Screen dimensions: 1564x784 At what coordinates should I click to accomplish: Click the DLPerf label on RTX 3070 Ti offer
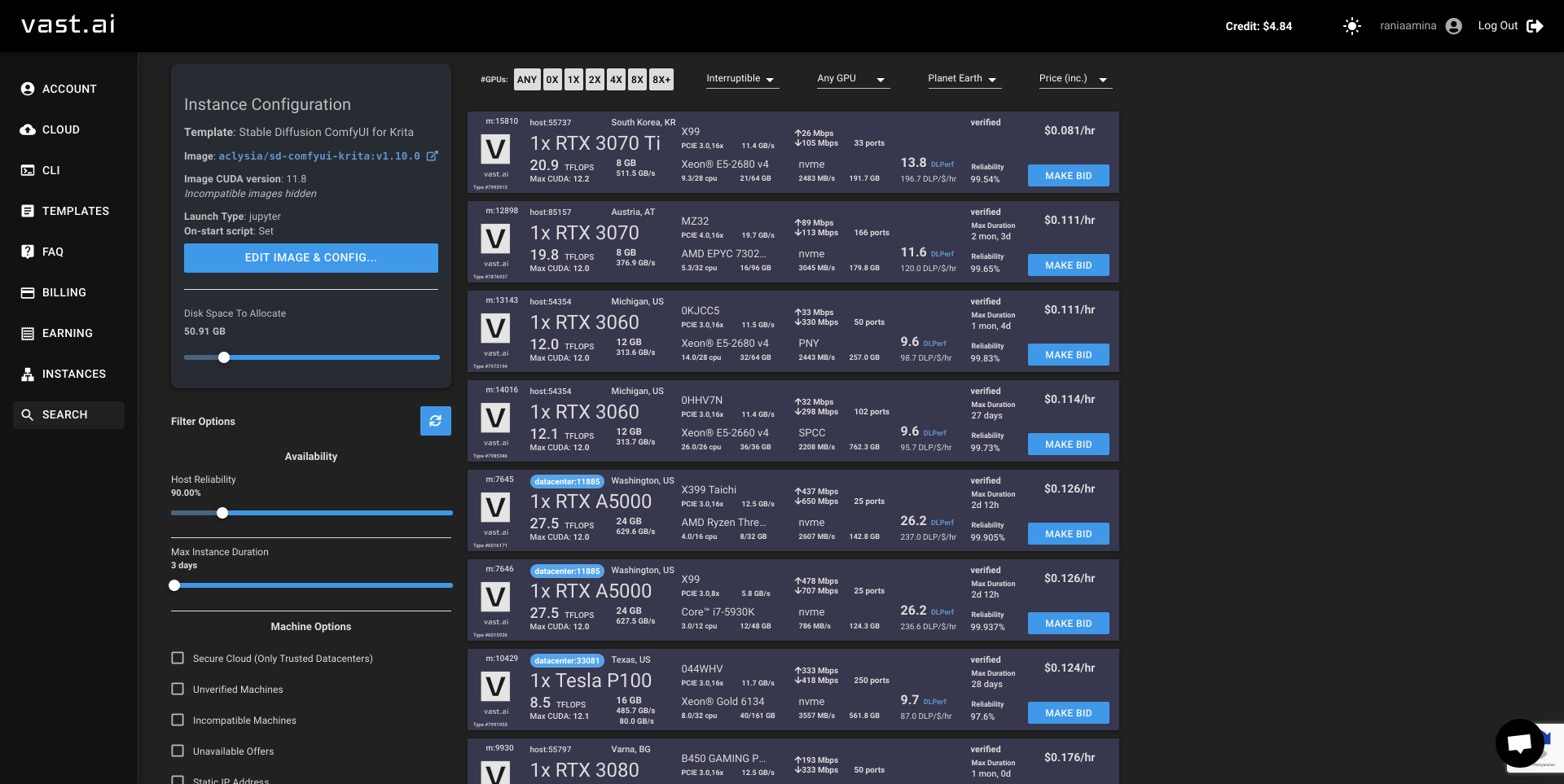pos(942,164)
